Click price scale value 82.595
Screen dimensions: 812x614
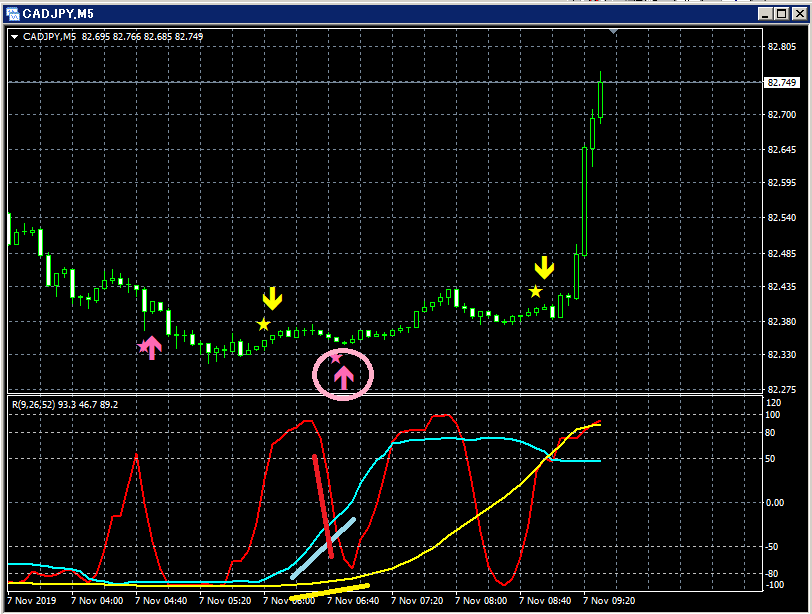[x=782, y=183]
